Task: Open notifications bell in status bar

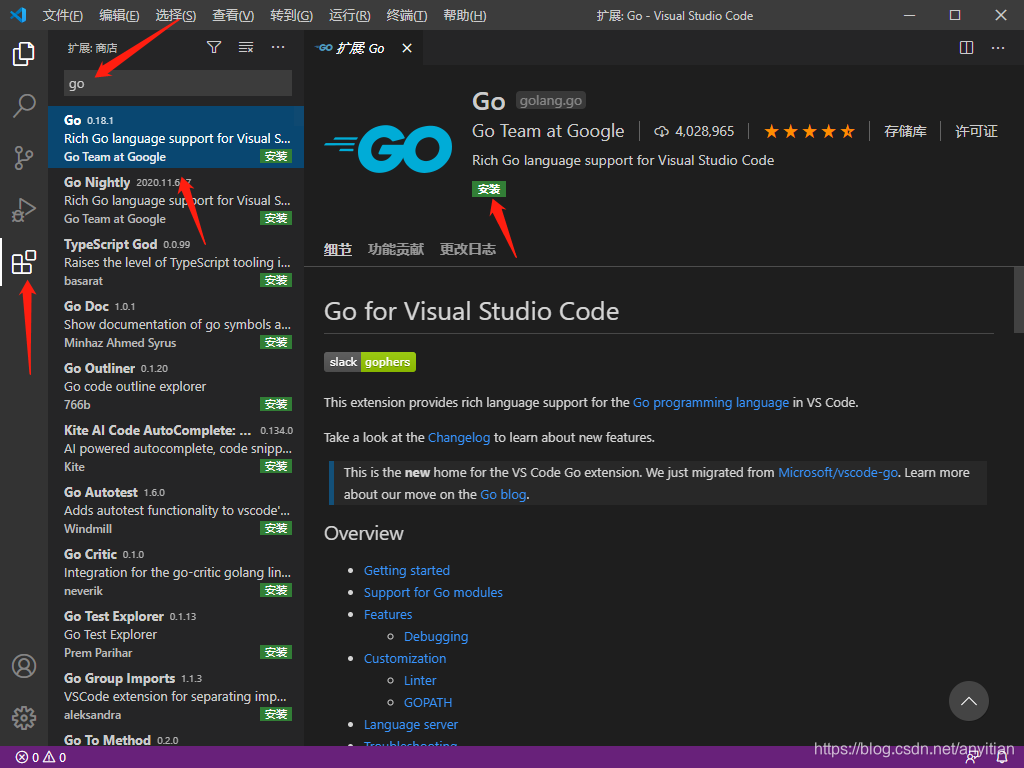Action: (x=1002, y=758)
